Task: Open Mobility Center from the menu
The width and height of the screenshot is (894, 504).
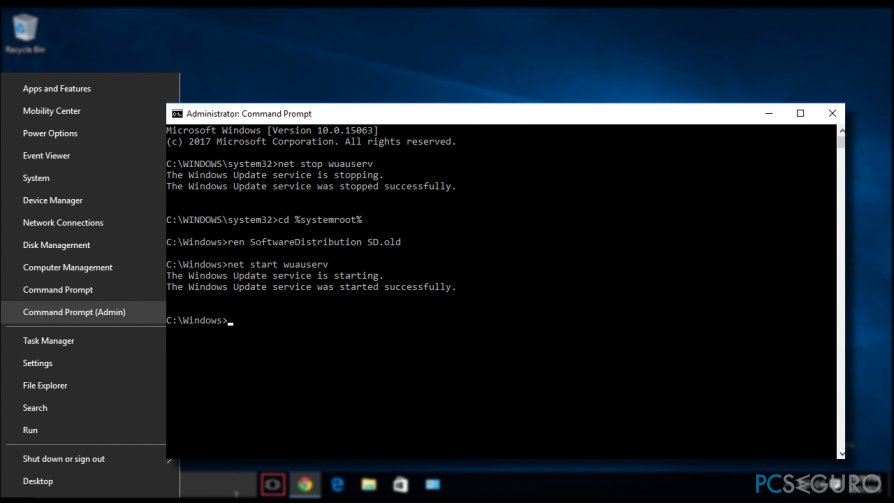Action: 51,111
